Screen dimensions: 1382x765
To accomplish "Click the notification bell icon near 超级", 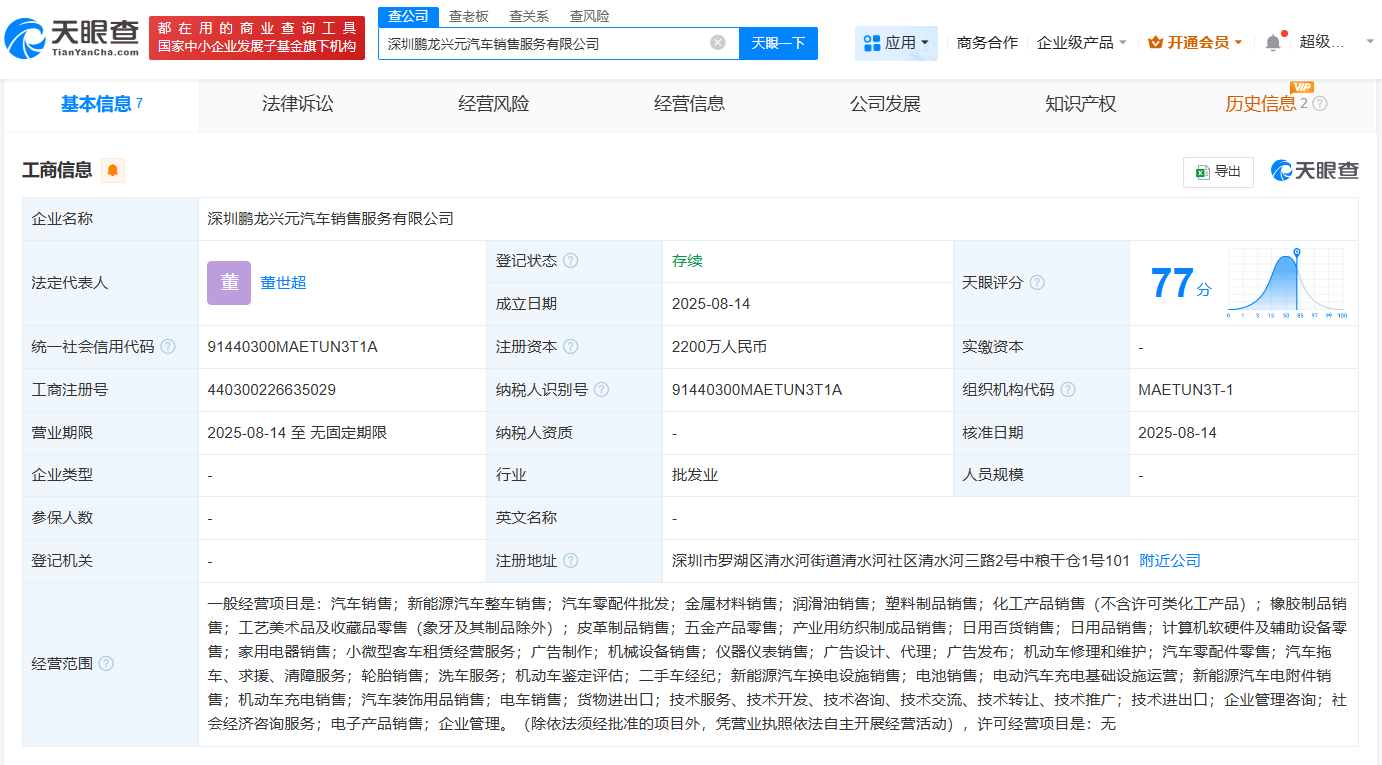I will click(x=1272, y=41).
